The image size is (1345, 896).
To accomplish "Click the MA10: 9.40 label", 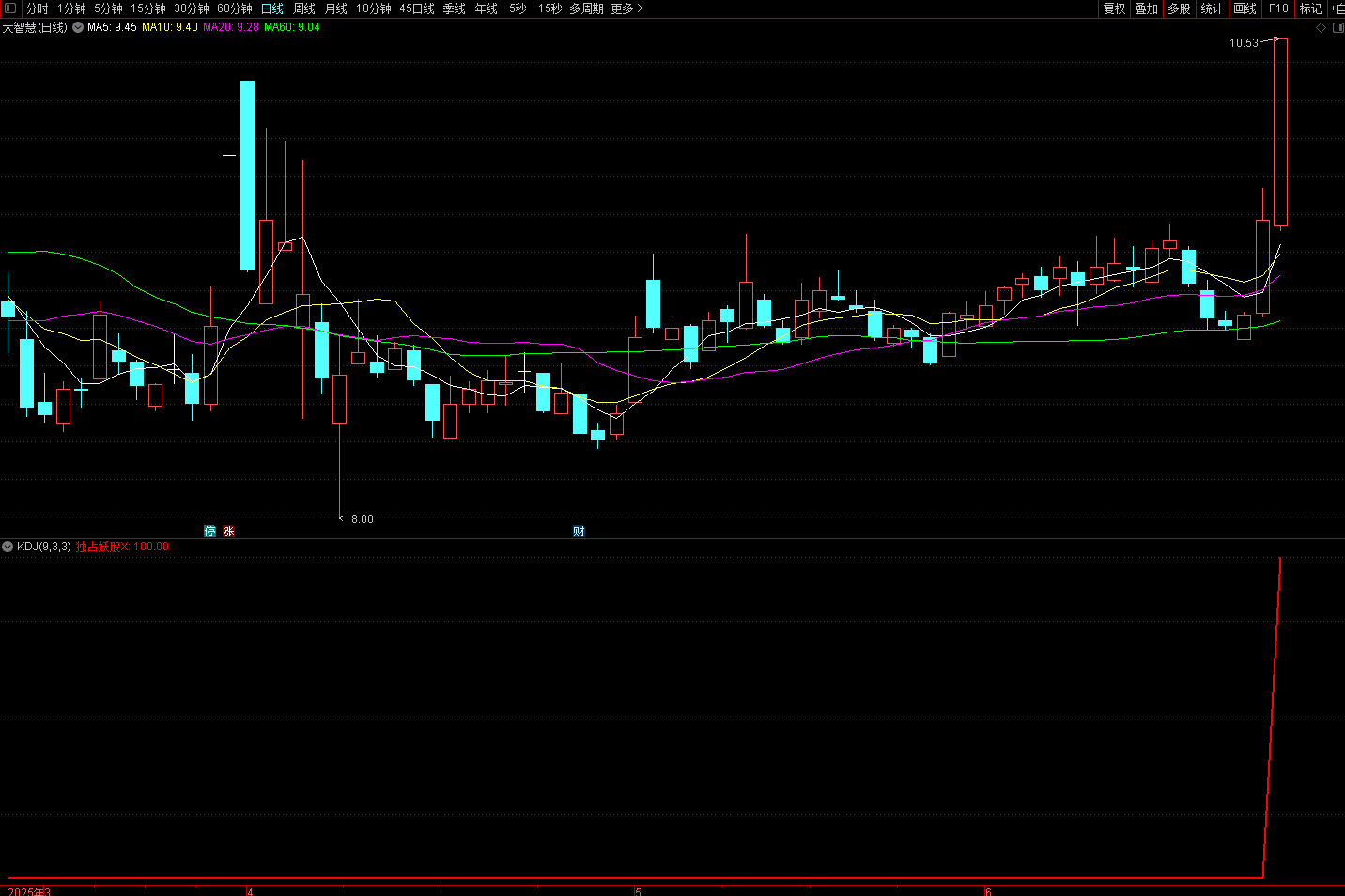I will 170,27.
